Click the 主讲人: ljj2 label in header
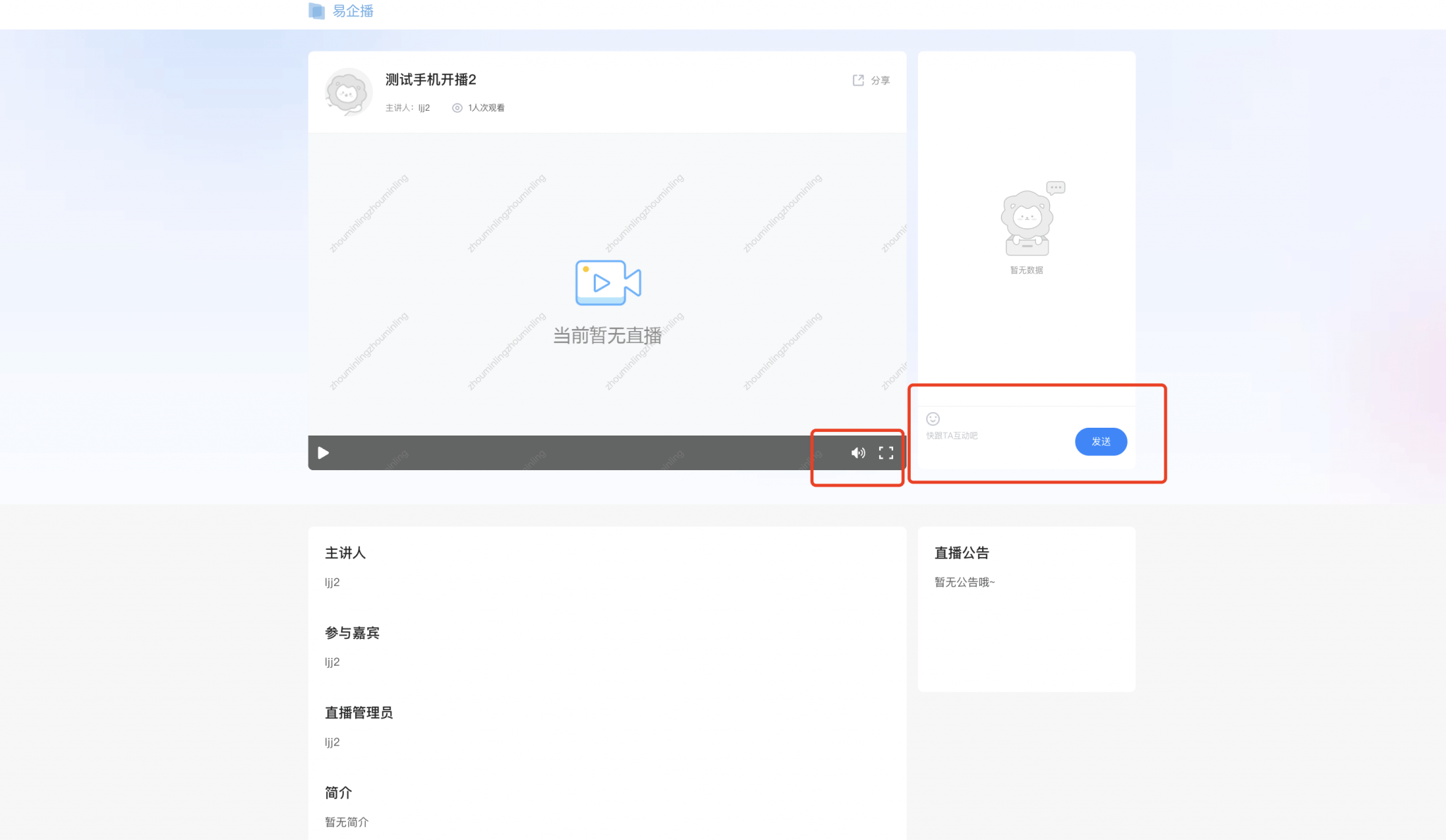 (x=407, y=108)
